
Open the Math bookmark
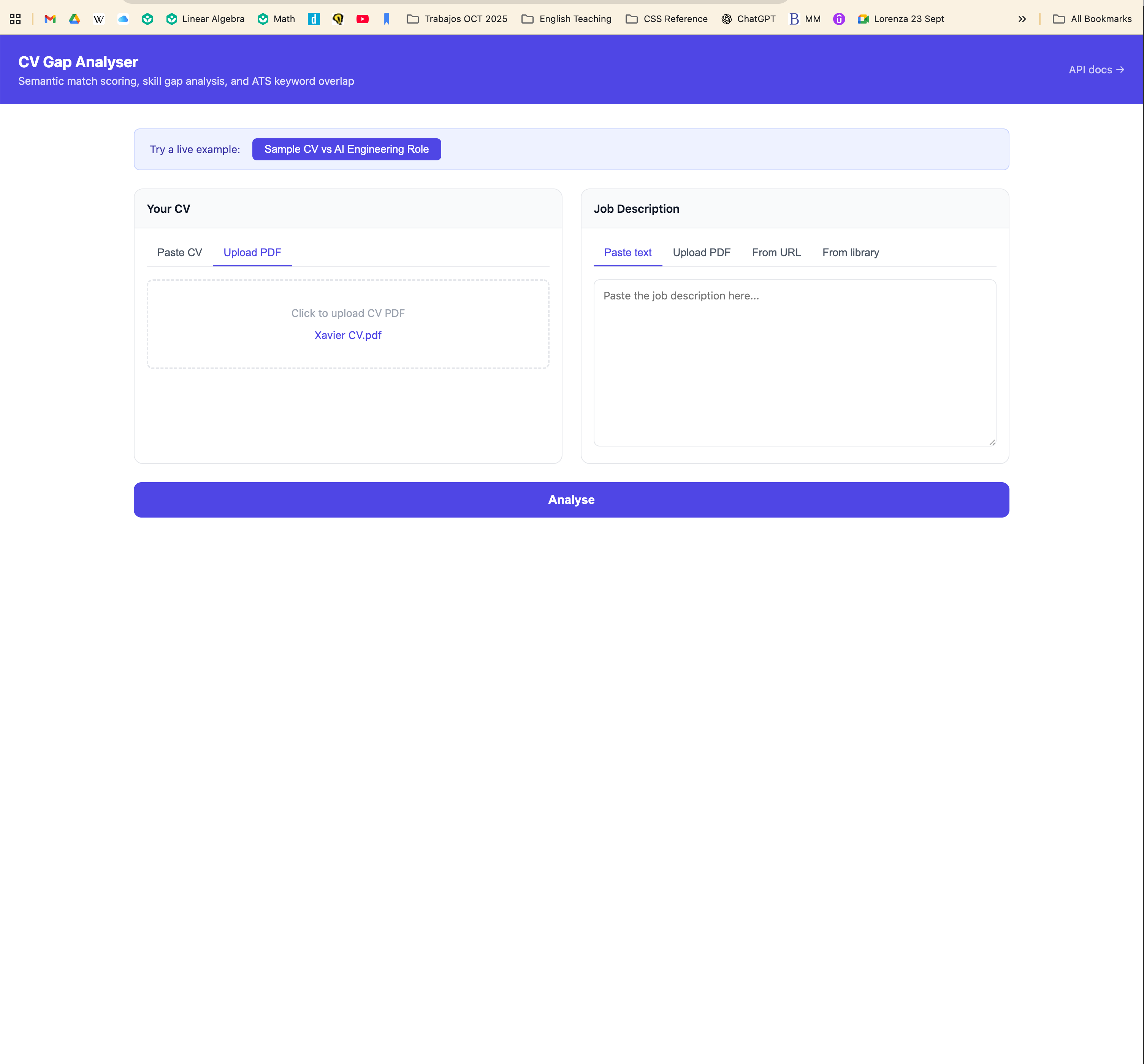coord(276,19)
